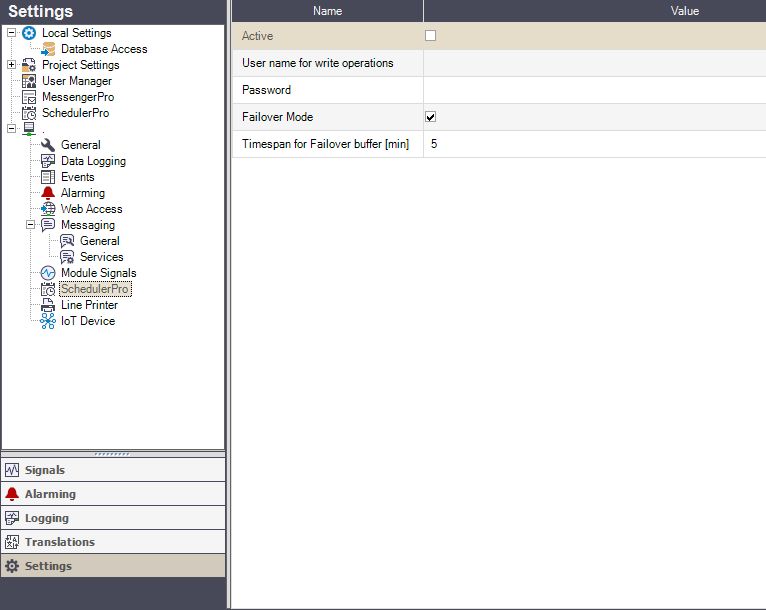Select IoT Device tree item

click(88, 321)
